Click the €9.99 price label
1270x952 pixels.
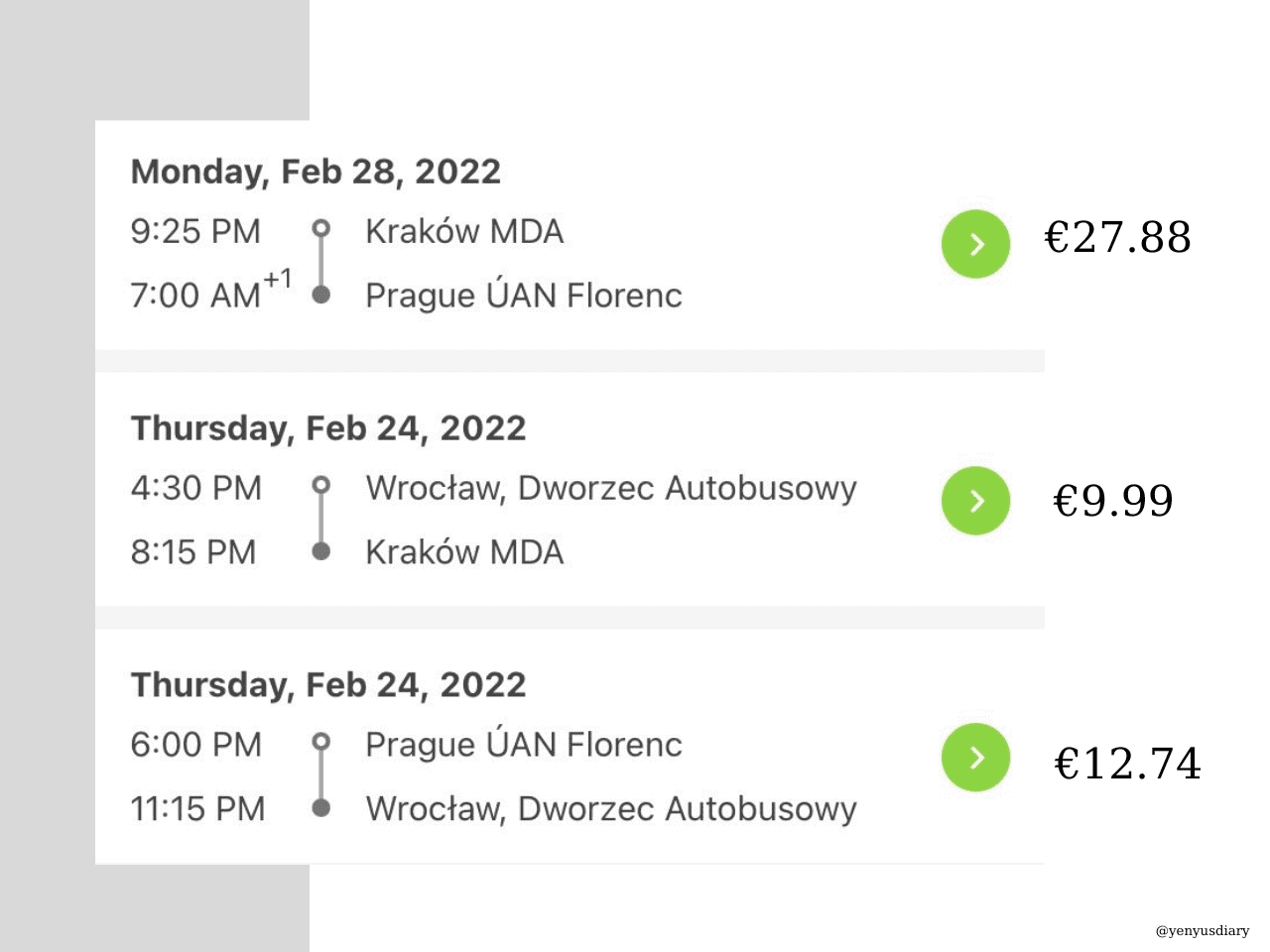tap(1112, 501)
